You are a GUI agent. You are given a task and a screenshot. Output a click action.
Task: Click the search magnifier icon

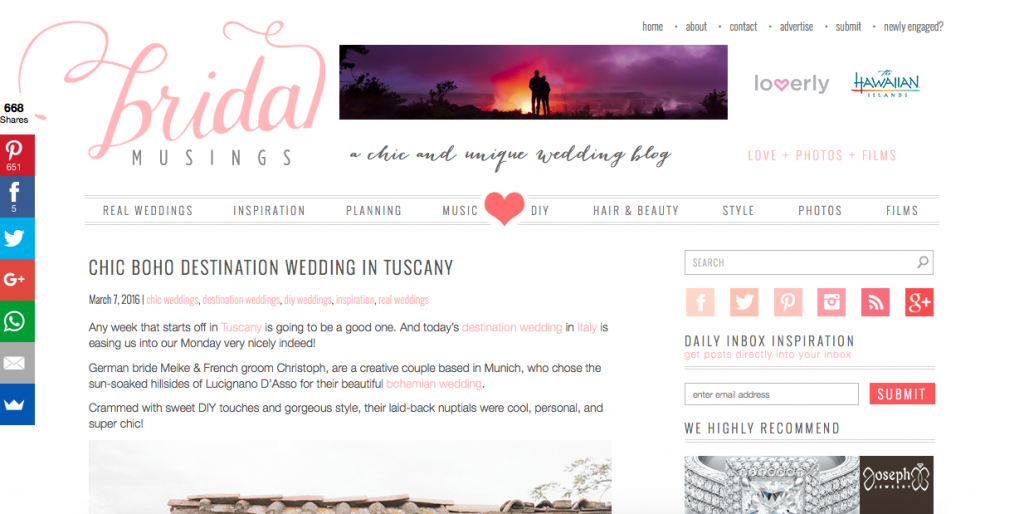point(922,263)
